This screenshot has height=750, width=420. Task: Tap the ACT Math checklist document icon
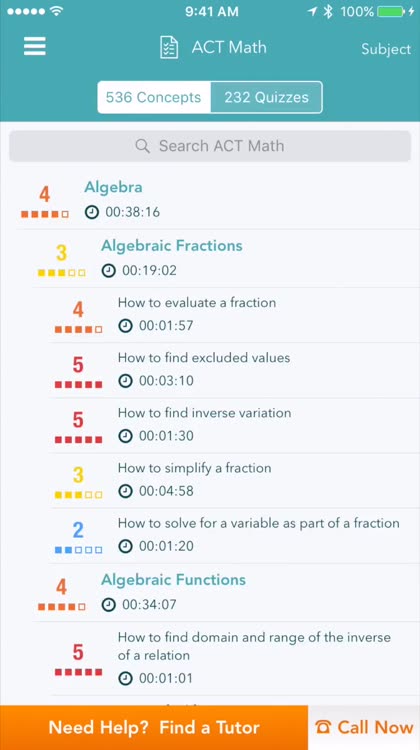(x=169, y=47)
